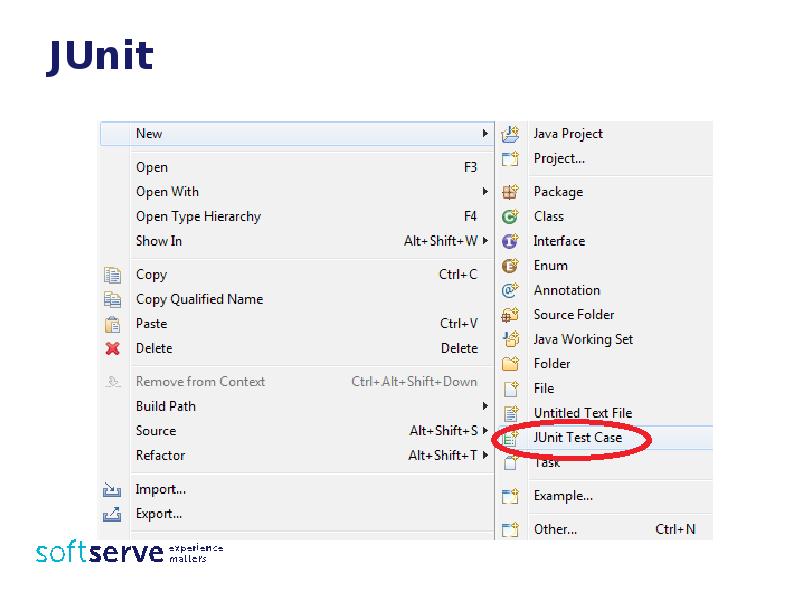Image resolution: width=800 pixels, height=600 pixels.
Task: Select Copy Qualified Name option
Action: tap(199, 299)
